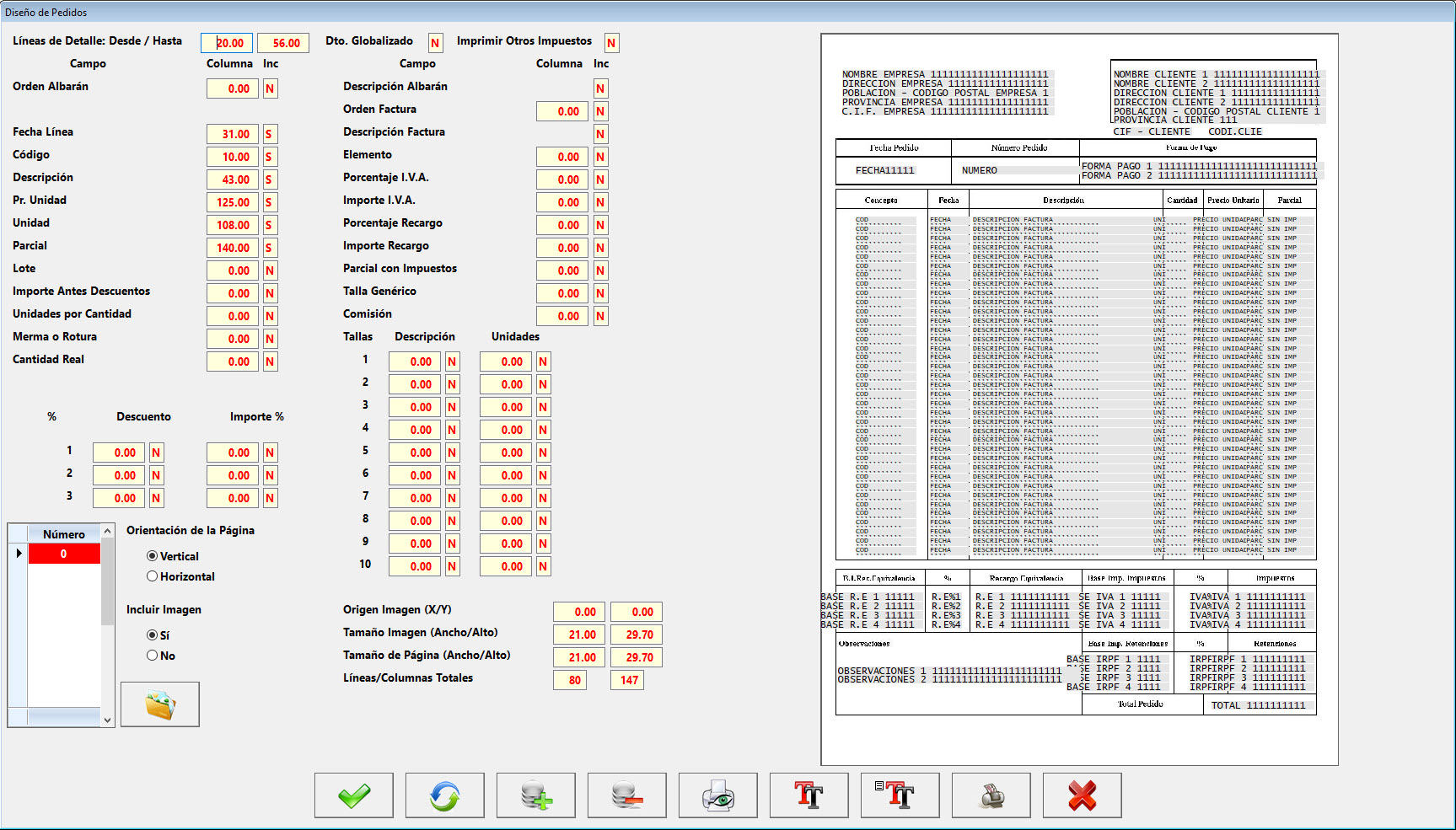Image resolution: width=1456 pixels, height=830 pixels.
Task: Click the Fecha Línea column field
Action: coord(233,134)
